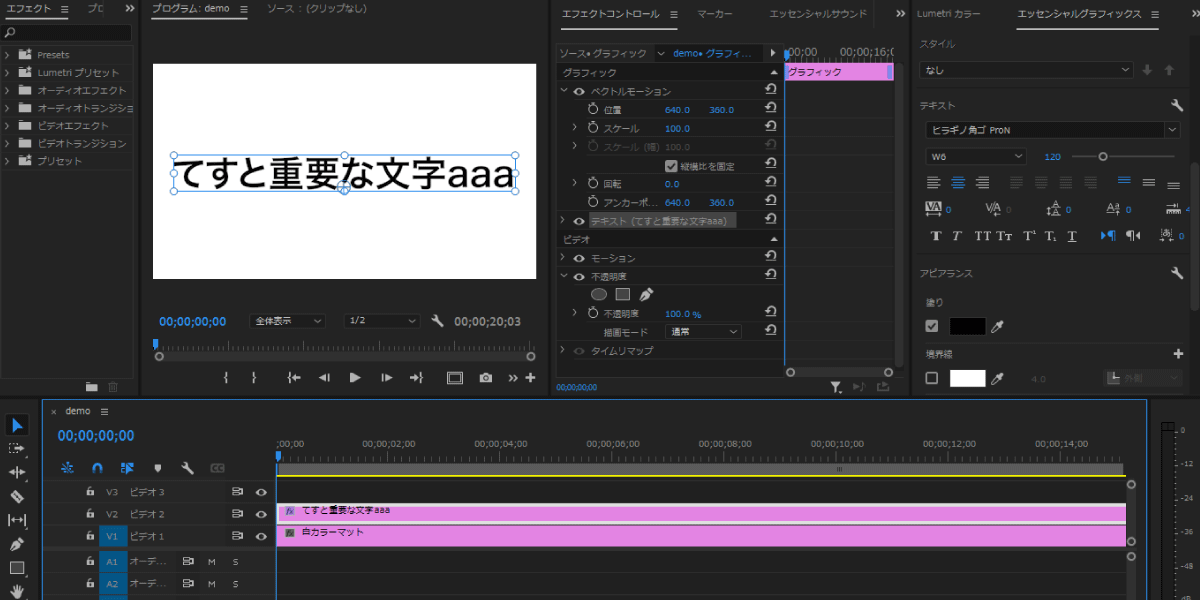Step forward one frame in program monitor
The width and height of the screenshot is (1200, 600).
[x=386, y=377]
